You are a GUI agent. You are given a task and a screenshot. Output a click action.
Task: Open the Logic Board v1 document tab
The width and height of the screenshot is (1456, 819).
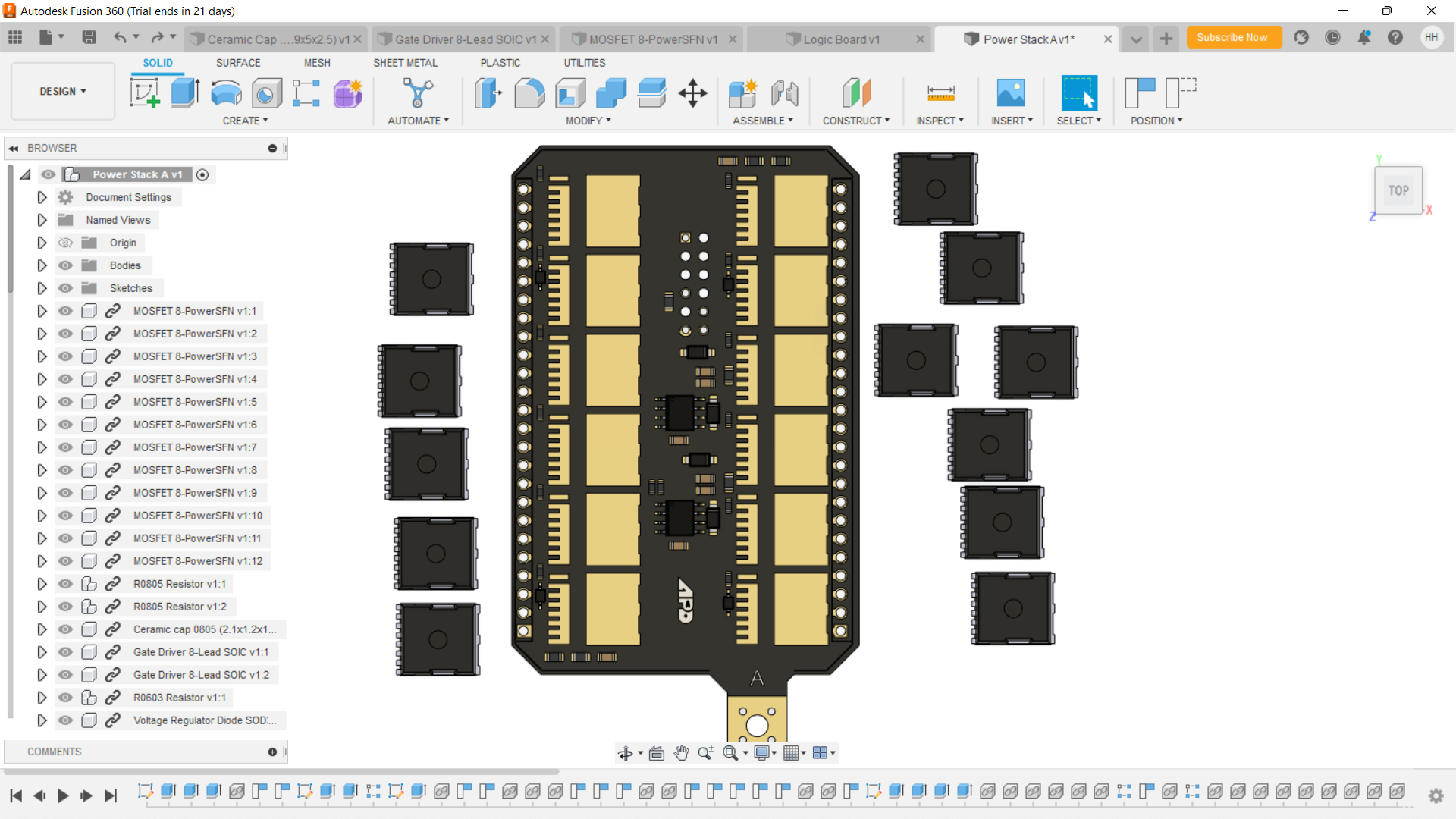(841, 39)
